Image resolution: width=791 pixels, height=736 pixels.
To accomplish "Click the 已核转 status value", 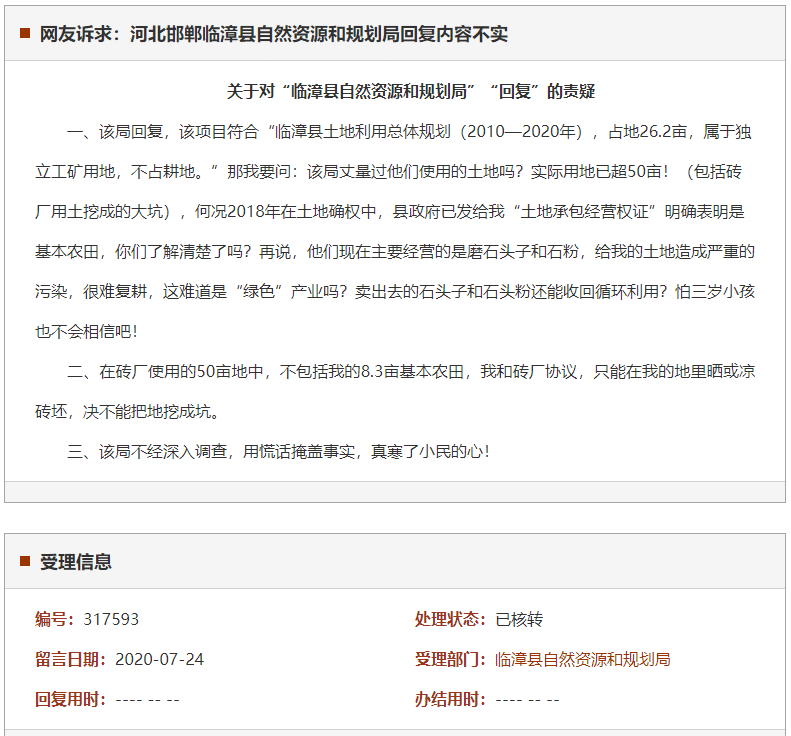I will pos(519,620).
